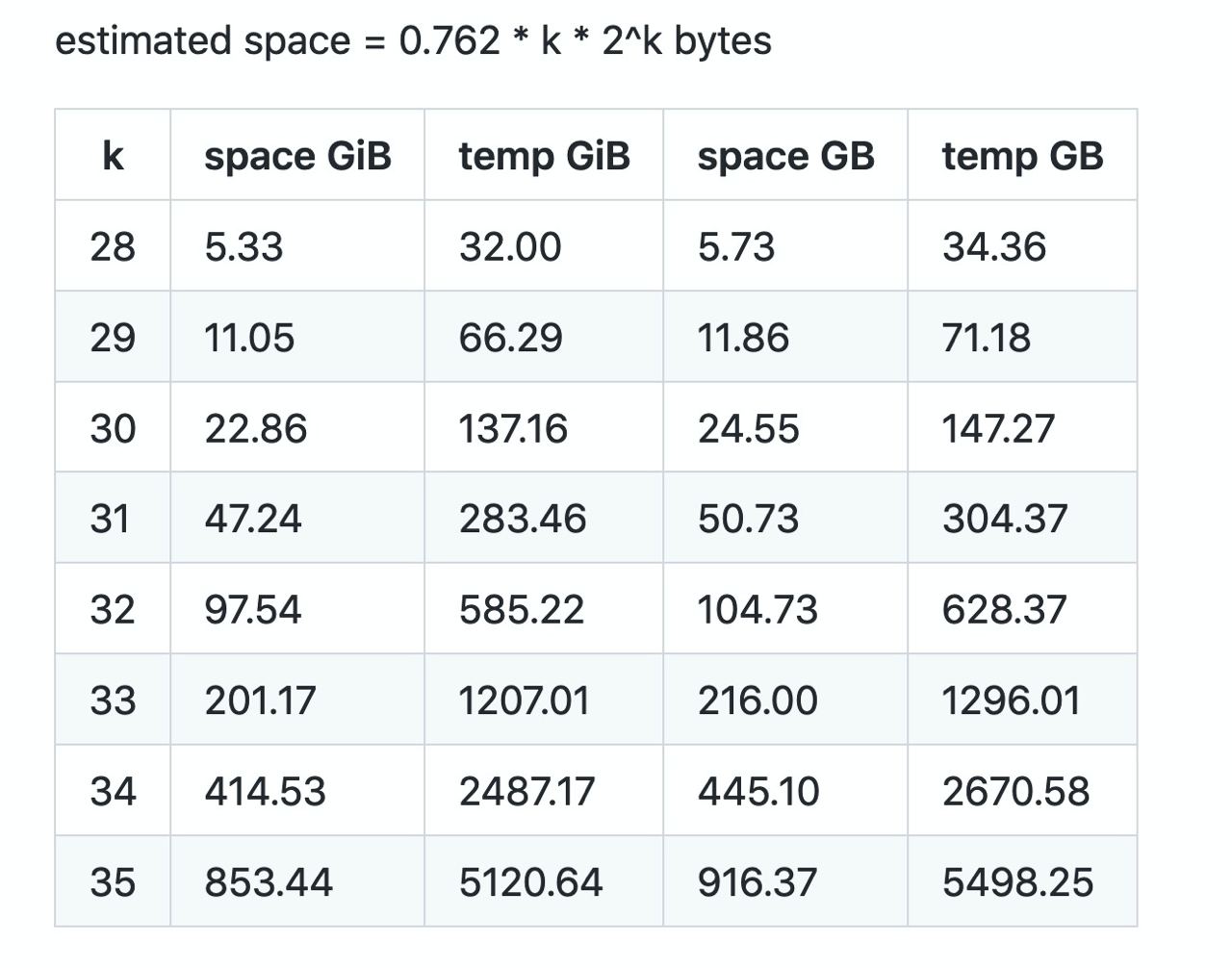Screen dimensions: 1232x968
Task: Click the k value 28 cell
Action: 113,247
